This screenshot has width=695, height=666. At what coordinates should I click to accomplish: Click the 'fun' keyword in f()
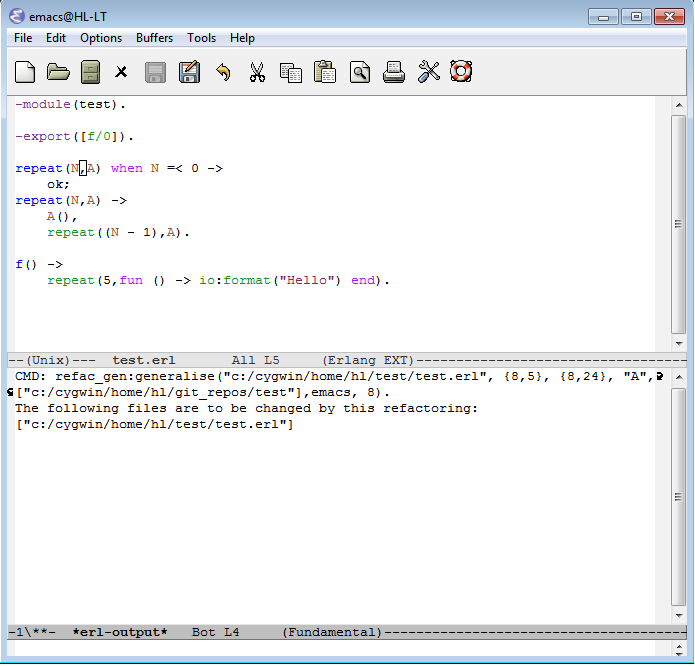pos(131,280)
